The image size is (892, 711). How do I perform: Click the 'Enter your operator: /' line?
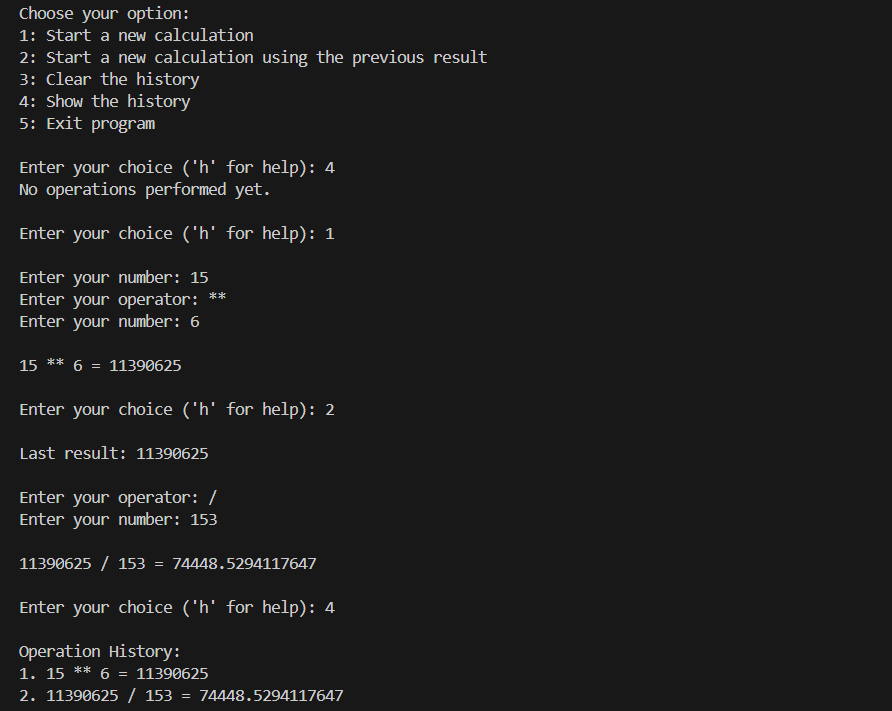[x=118, y=498]
